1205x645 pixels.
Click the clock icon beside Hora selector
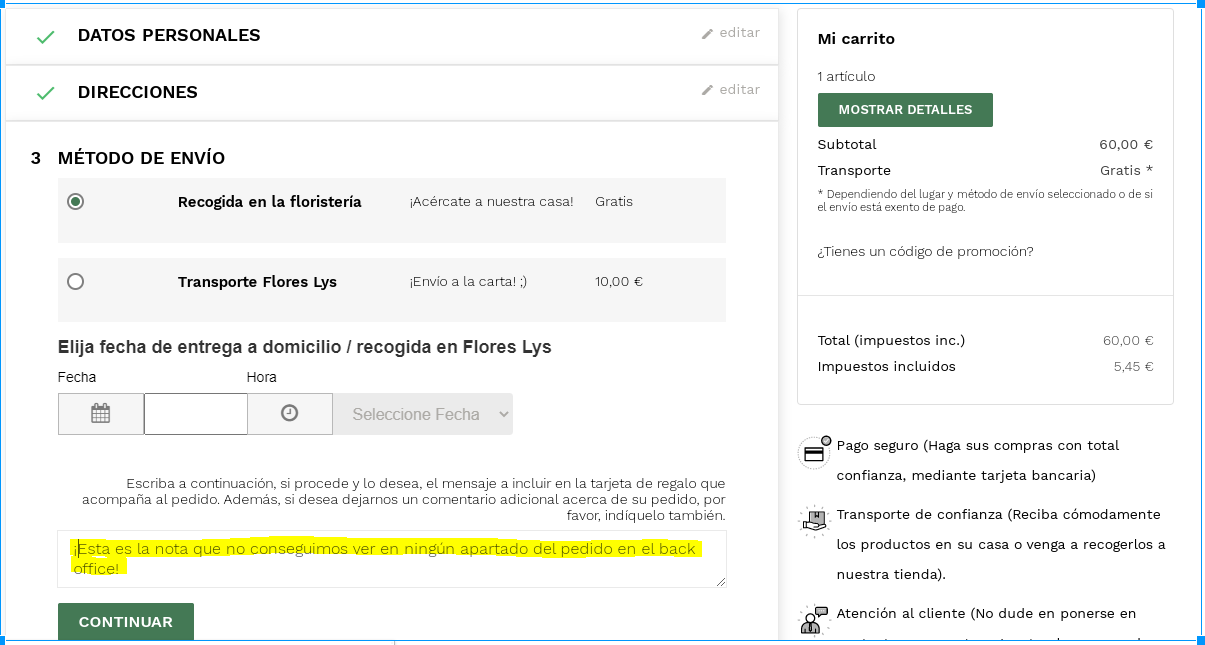click(290, 413)
